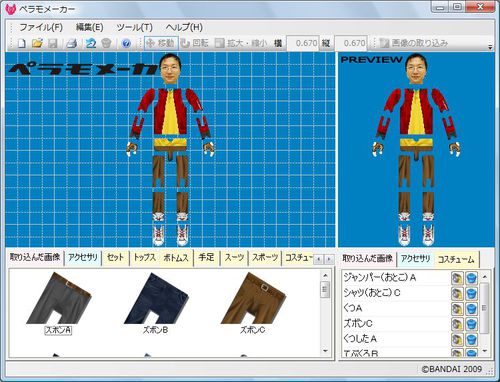This screenshot has width=500, height=382.
Task: Click the save floppy disk icon
Action: click(53, 43)
